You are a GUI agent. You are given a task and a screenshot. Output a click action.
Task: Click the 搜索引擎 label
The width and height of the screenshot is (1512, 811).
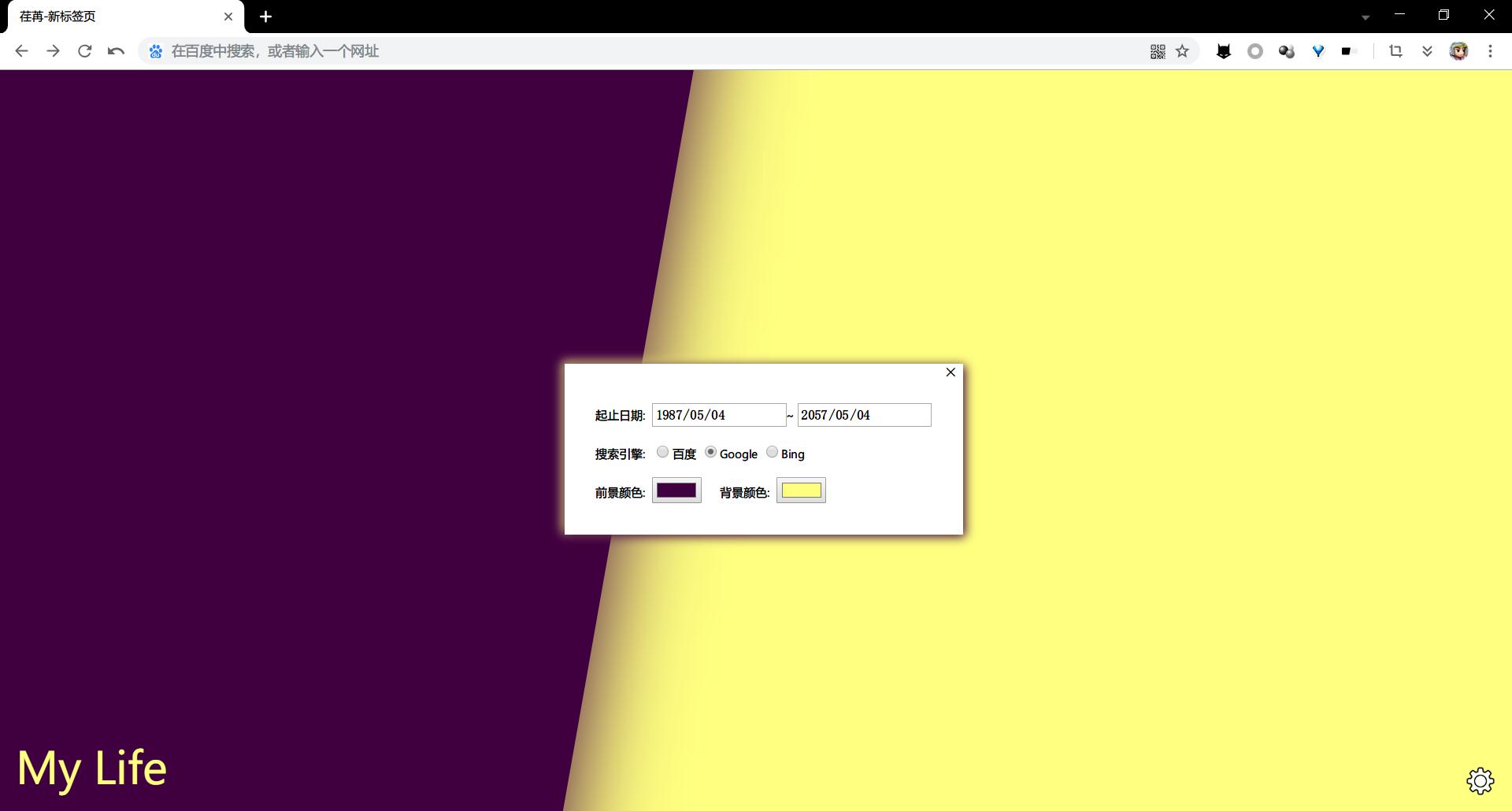pyautogui.click(x=620, y=454)
